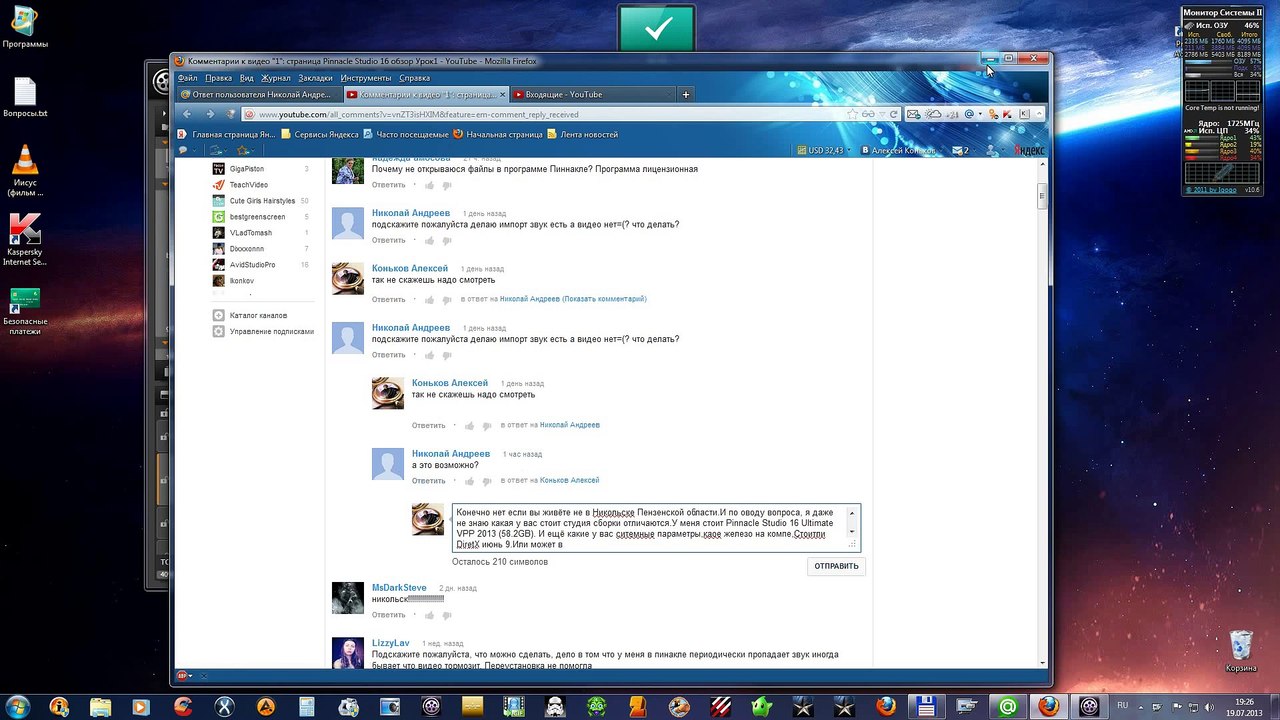This screenshot has height=720, width=1280.
Task: Click the USD 32,43 currency rate widget
Action: coord(819,150)
